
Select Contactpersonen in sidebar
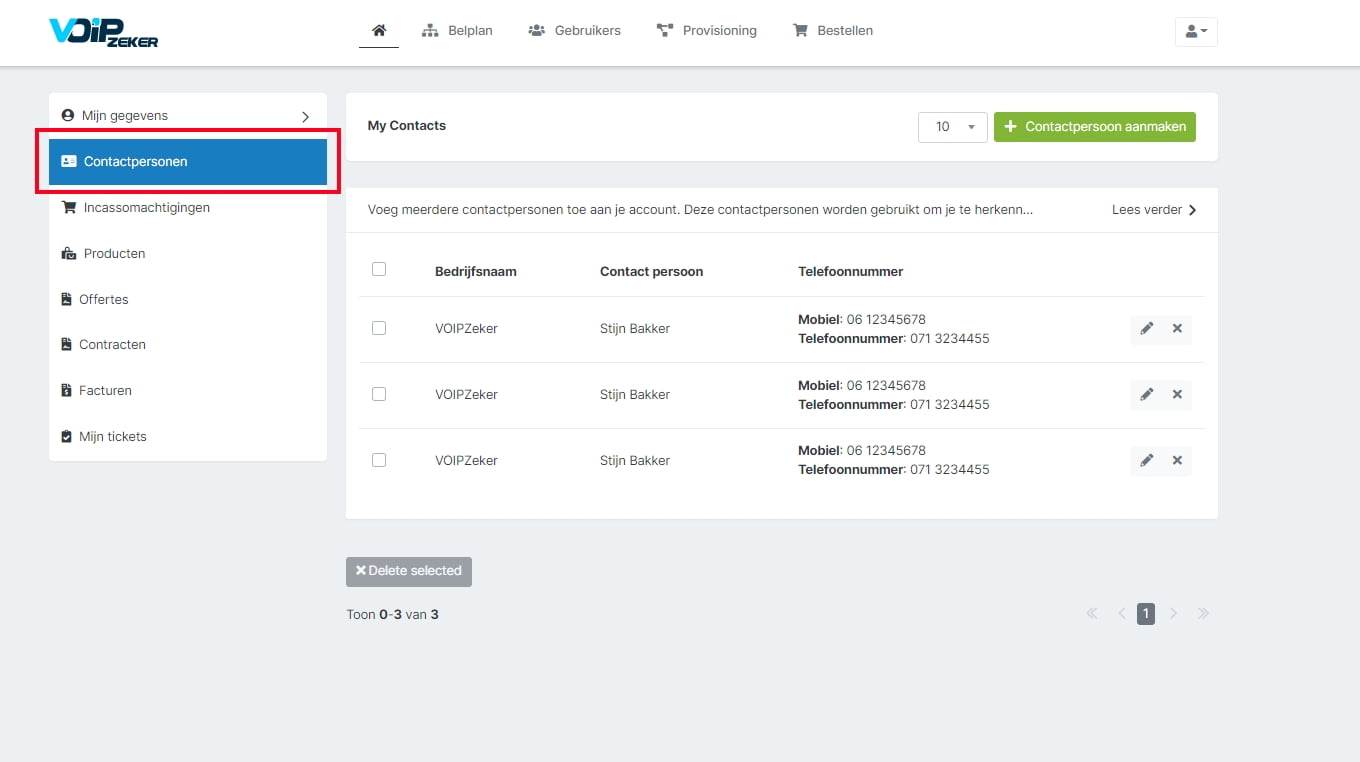click(x=188, y=162)
